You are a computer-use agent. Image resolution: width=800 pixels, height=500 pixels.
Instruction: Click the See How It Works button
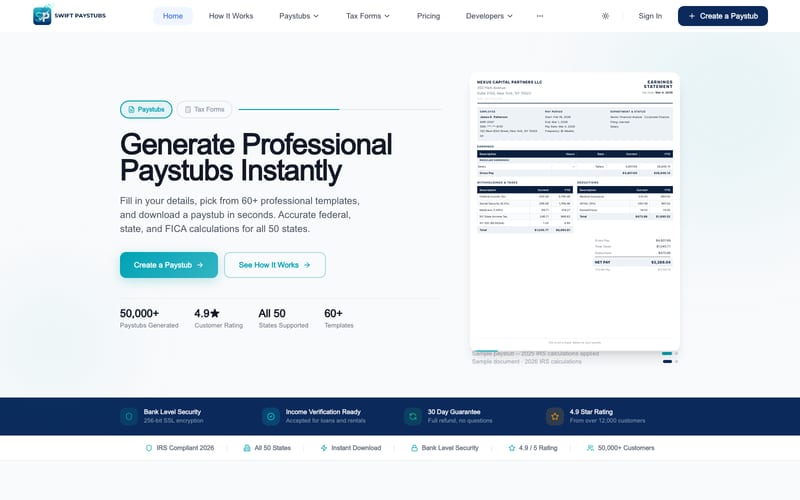tap(275, 265)
